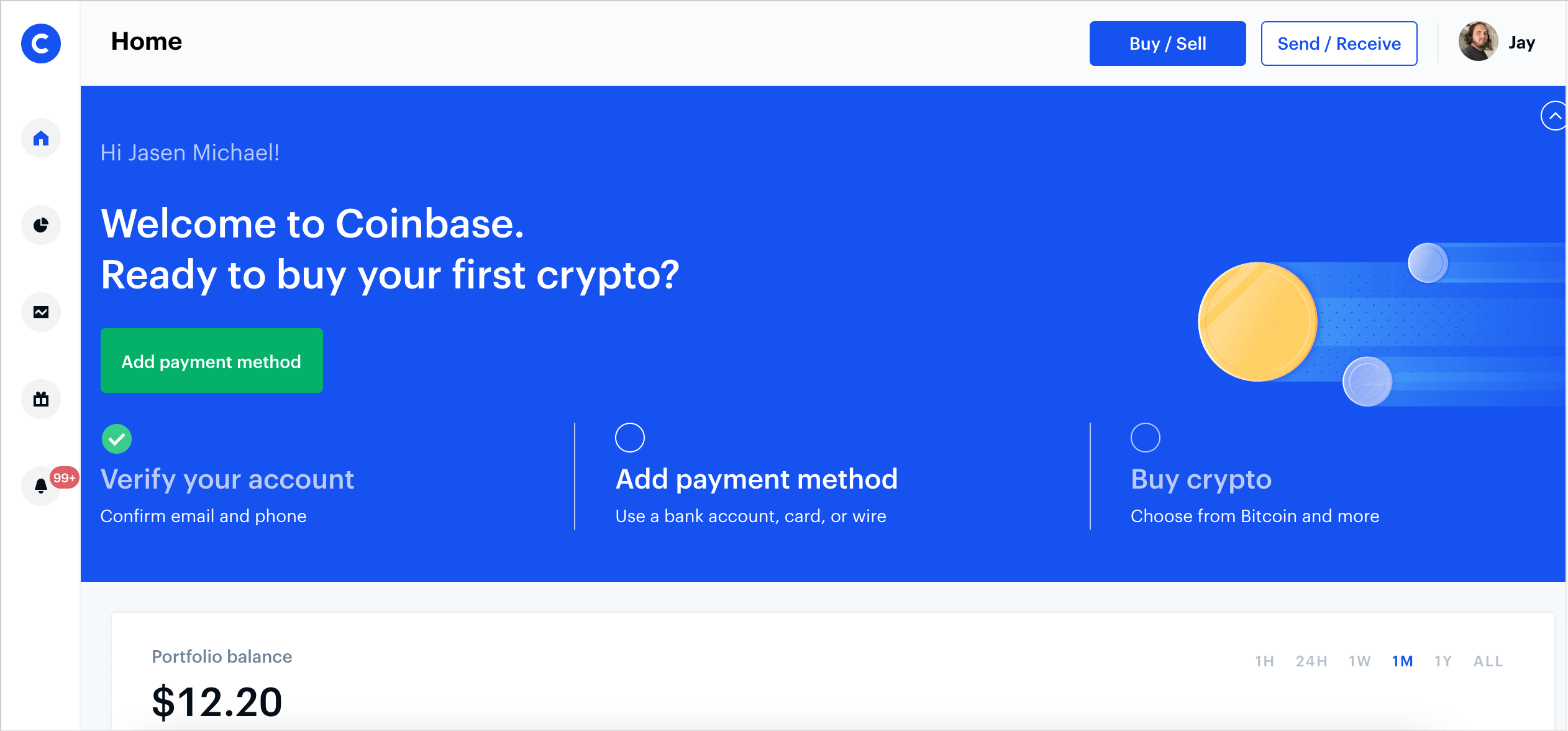Click Jay's profile avatar photo
The width and height of the screenshot is (1568, 731).
[1478, 42]
